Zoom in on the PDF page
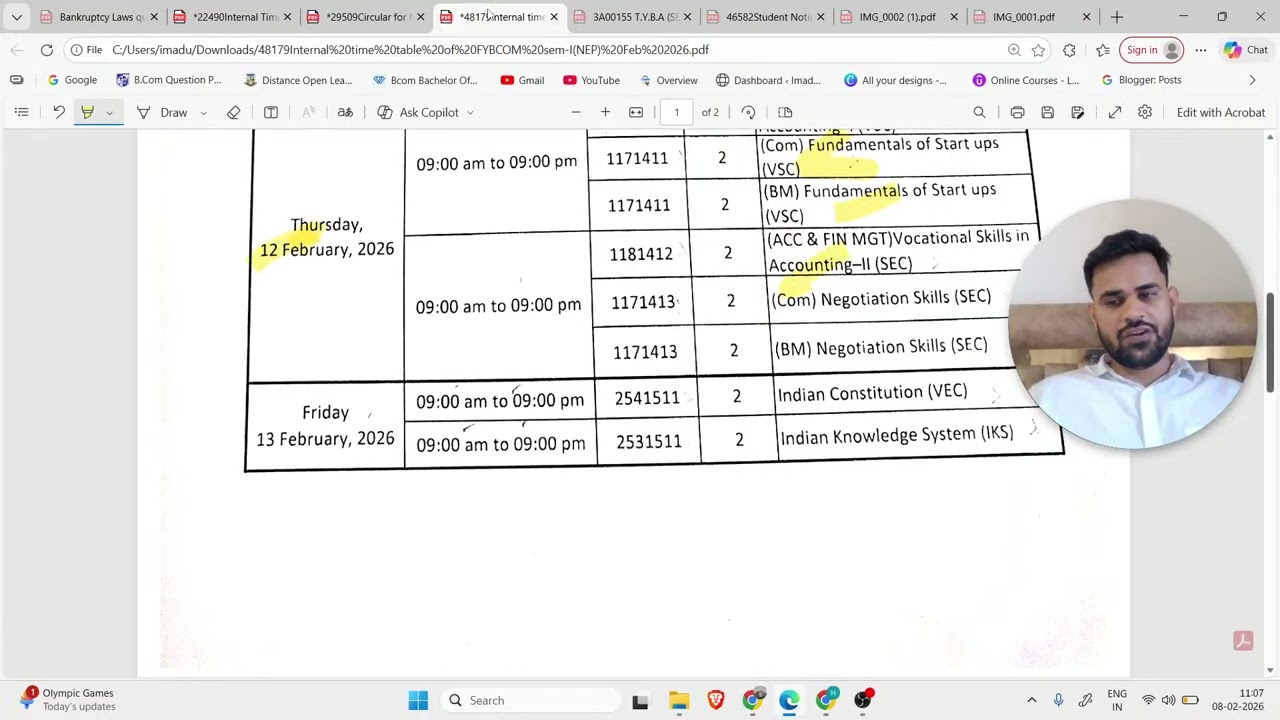 tap(605, 112)
